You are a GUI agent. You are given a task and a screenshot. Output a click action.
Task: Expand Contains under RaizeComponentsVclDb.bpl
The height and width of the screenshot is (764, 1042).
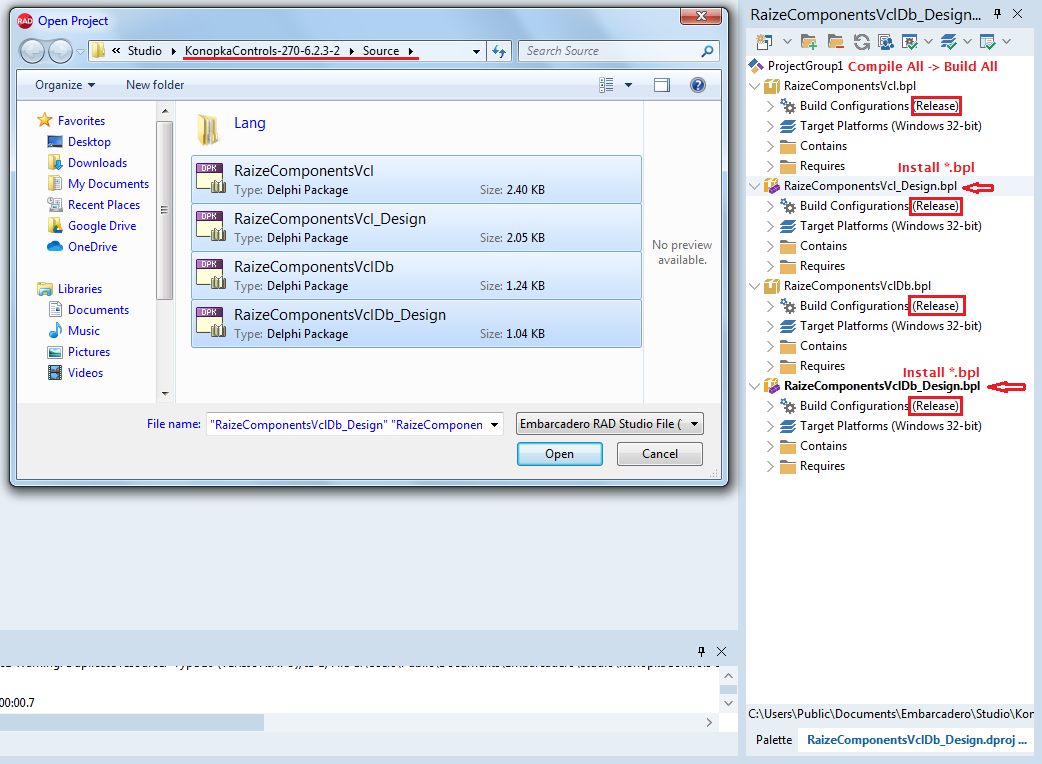tap(770, 346)
